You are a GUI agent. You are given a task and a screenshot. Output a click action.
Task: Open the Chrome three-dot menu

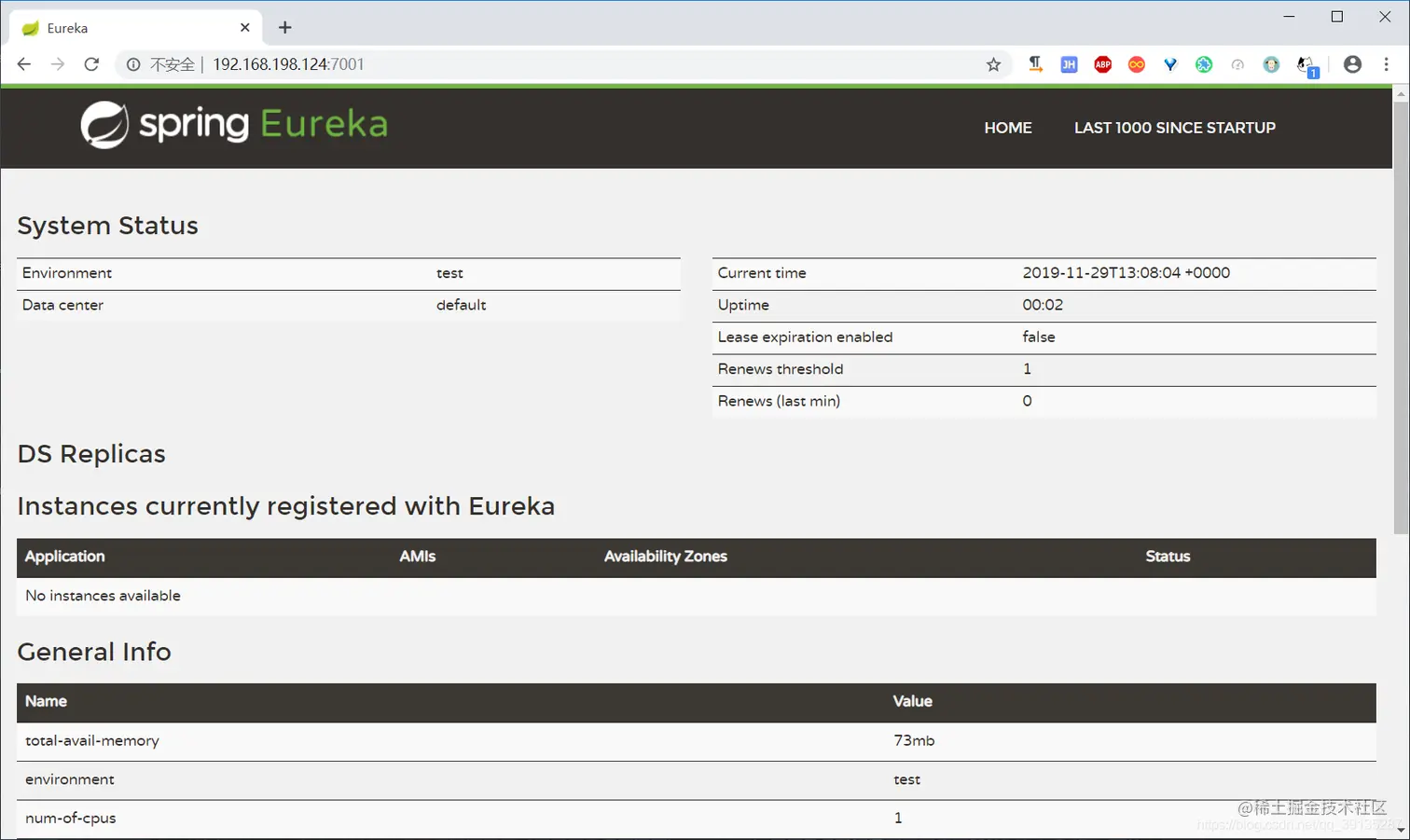click(1387, 64)
